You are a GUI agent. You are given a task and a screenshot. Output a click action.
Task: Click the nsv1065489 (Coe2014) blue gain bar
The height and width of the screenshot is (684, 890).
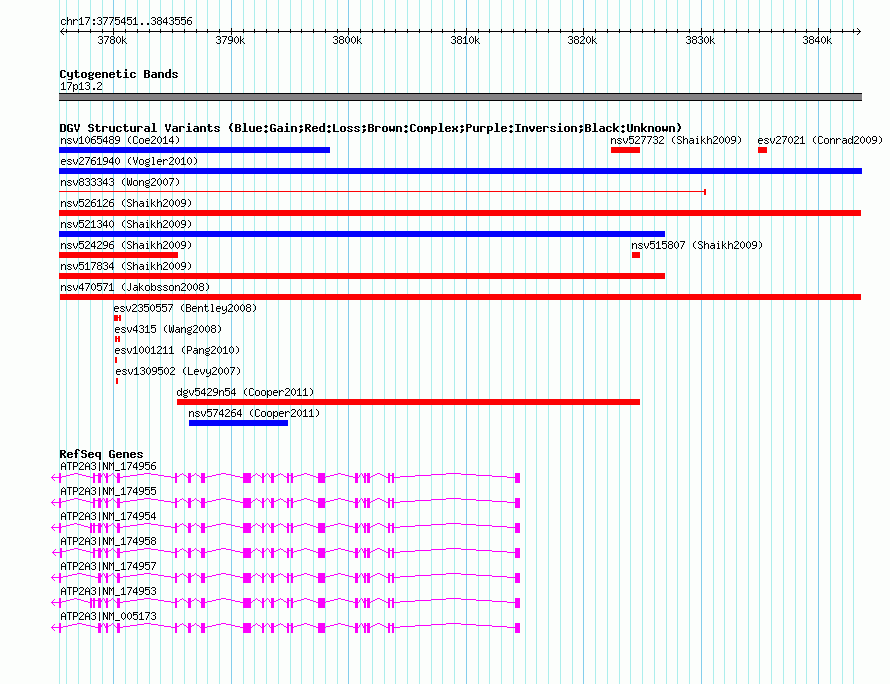click(x=195, y=150)
